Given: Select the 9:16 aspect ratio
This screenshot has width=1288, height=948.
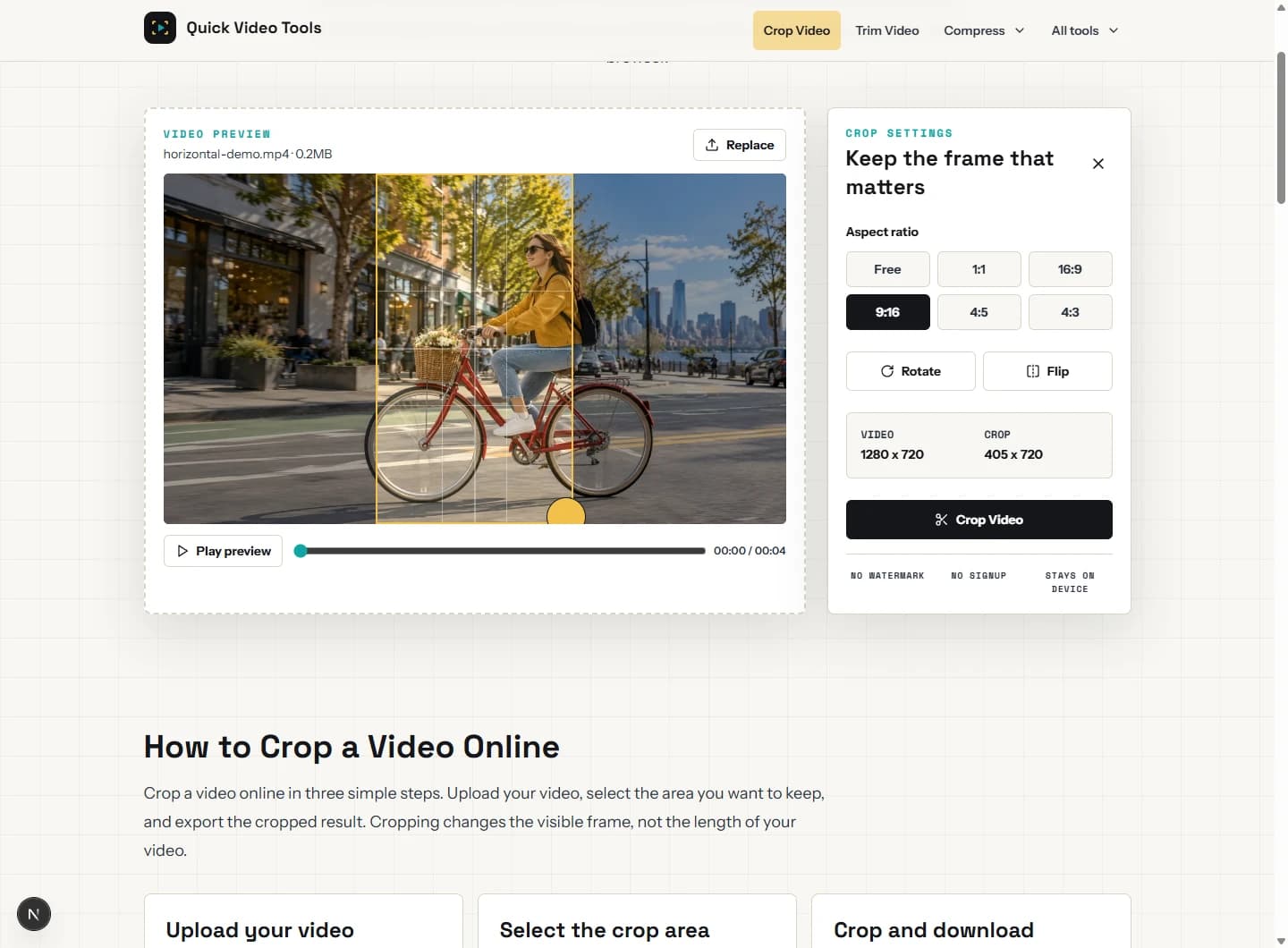Looking at the screenshot, I should (x=887, y=312).
